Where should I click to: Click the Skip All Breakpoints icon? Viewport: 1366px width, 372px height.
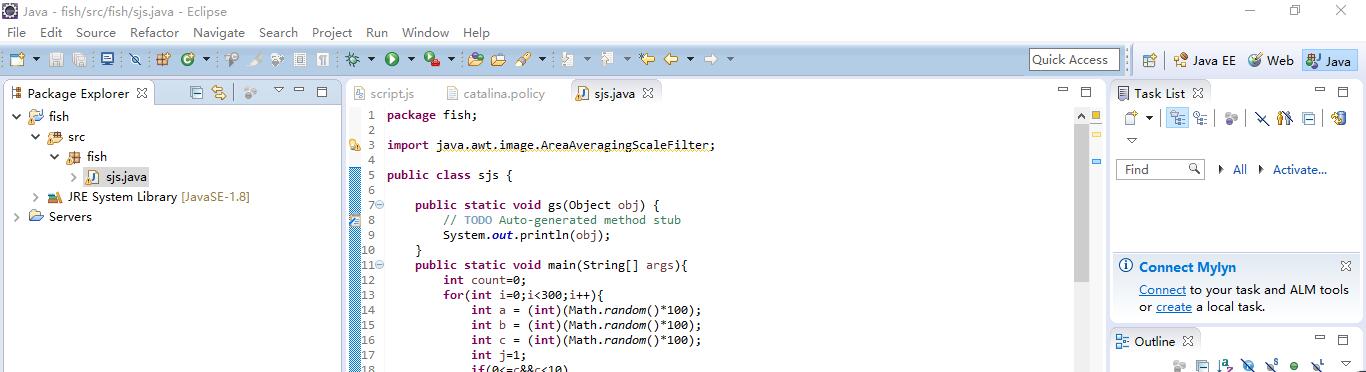[135, 60]
